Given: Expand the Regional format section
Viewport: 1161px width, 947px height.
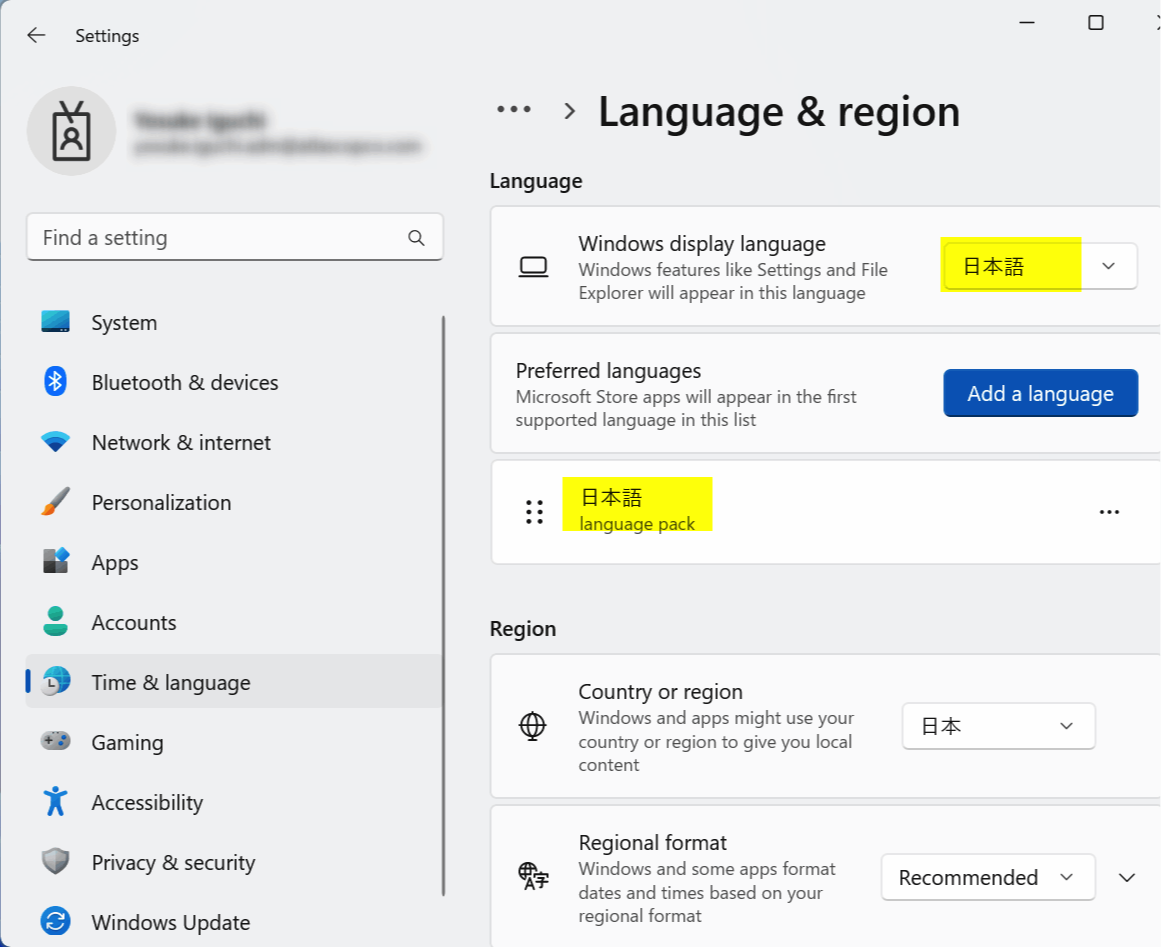Looking at the screenshot, I should pyautogui.click(x=1127, y=877).
